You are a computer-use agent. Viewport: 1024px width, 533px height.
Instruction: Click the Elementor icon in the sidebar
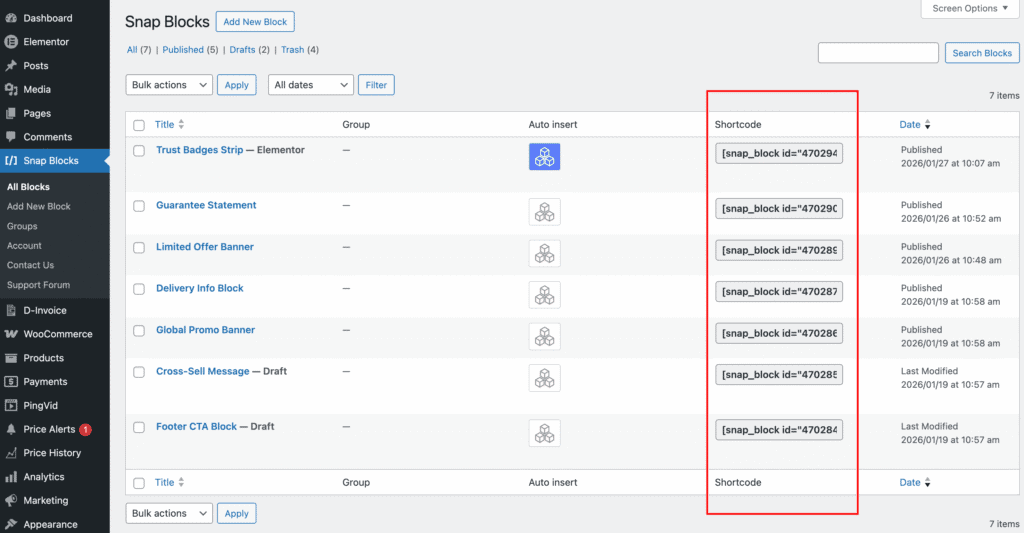click(x=11, y=42)
